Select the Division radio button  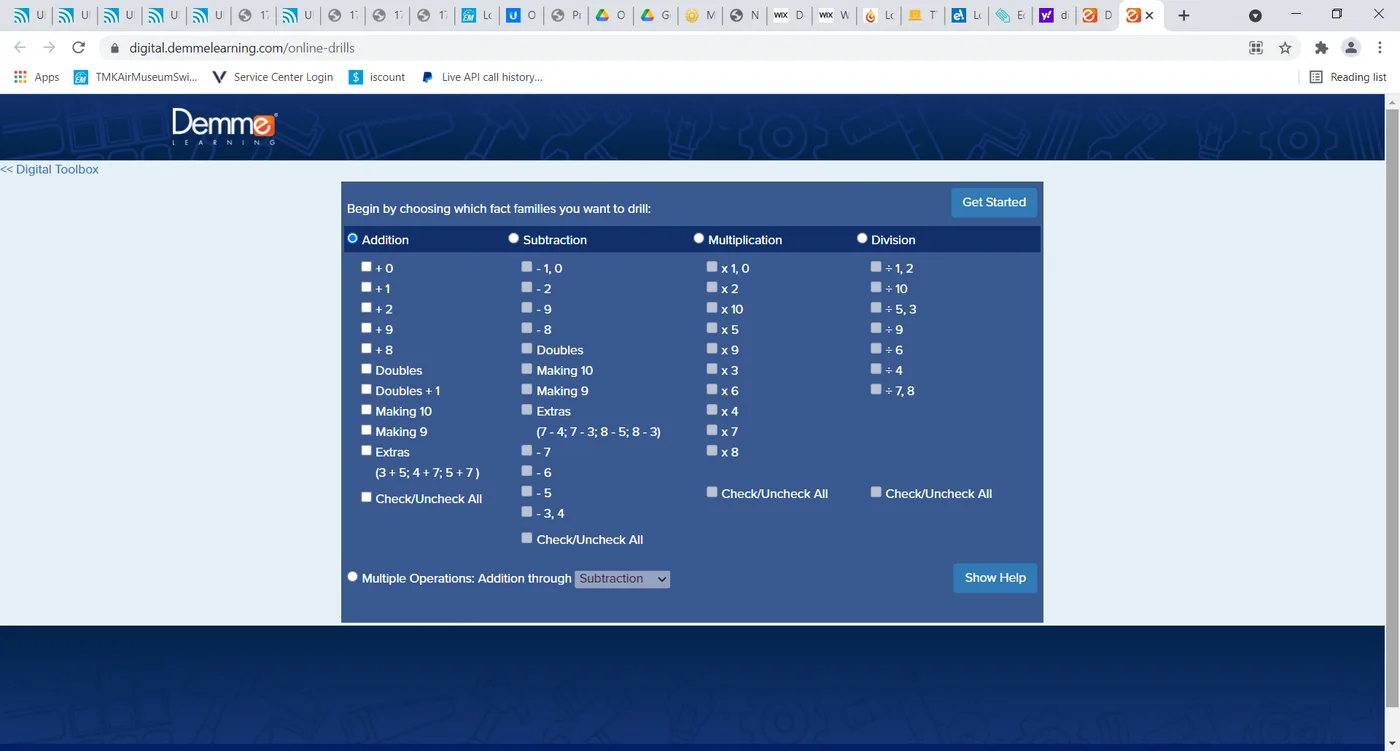[x=862, y=239]
